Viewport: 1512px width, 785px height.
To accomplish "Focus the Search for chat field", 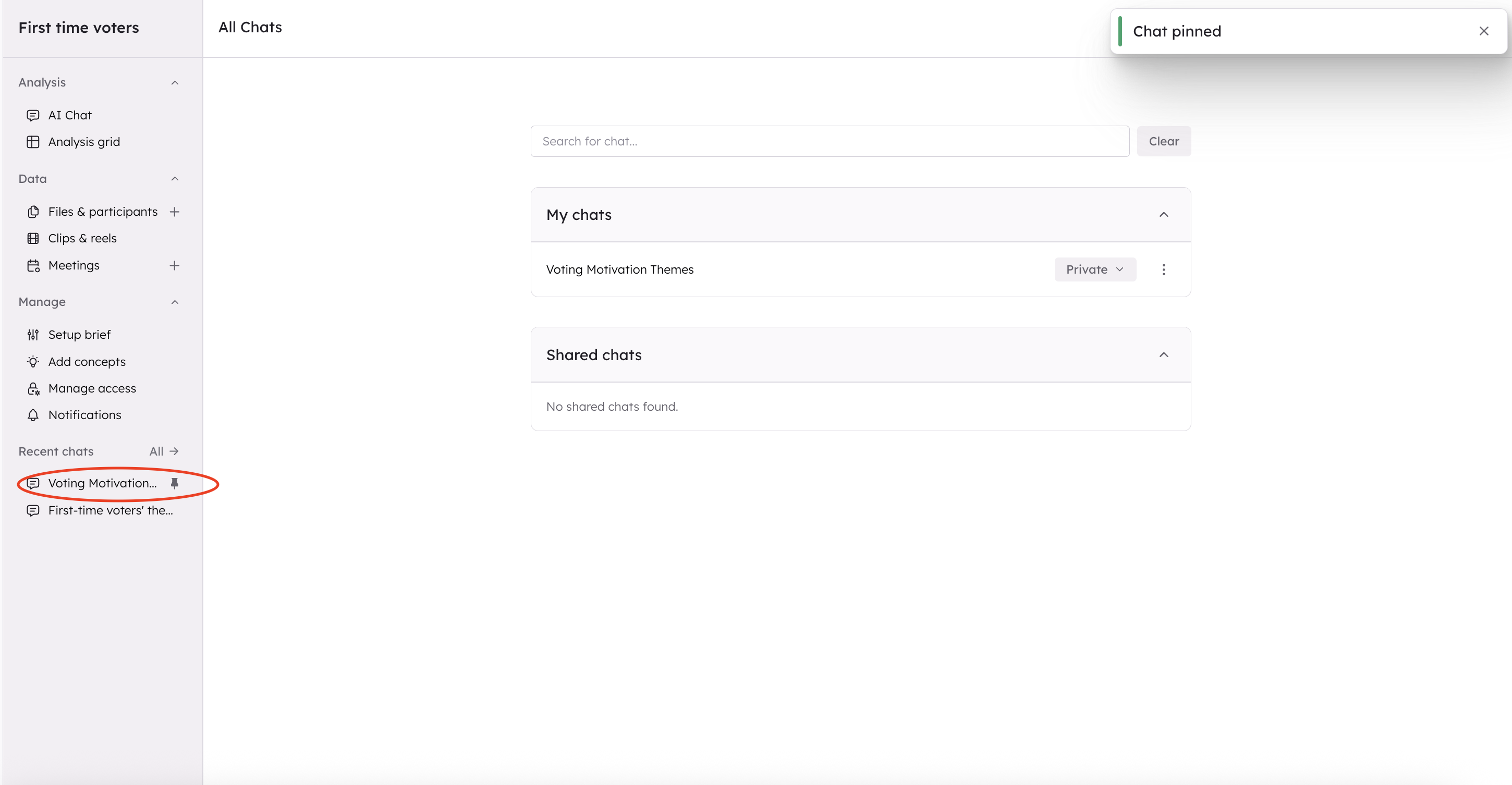I will (829, 141).
